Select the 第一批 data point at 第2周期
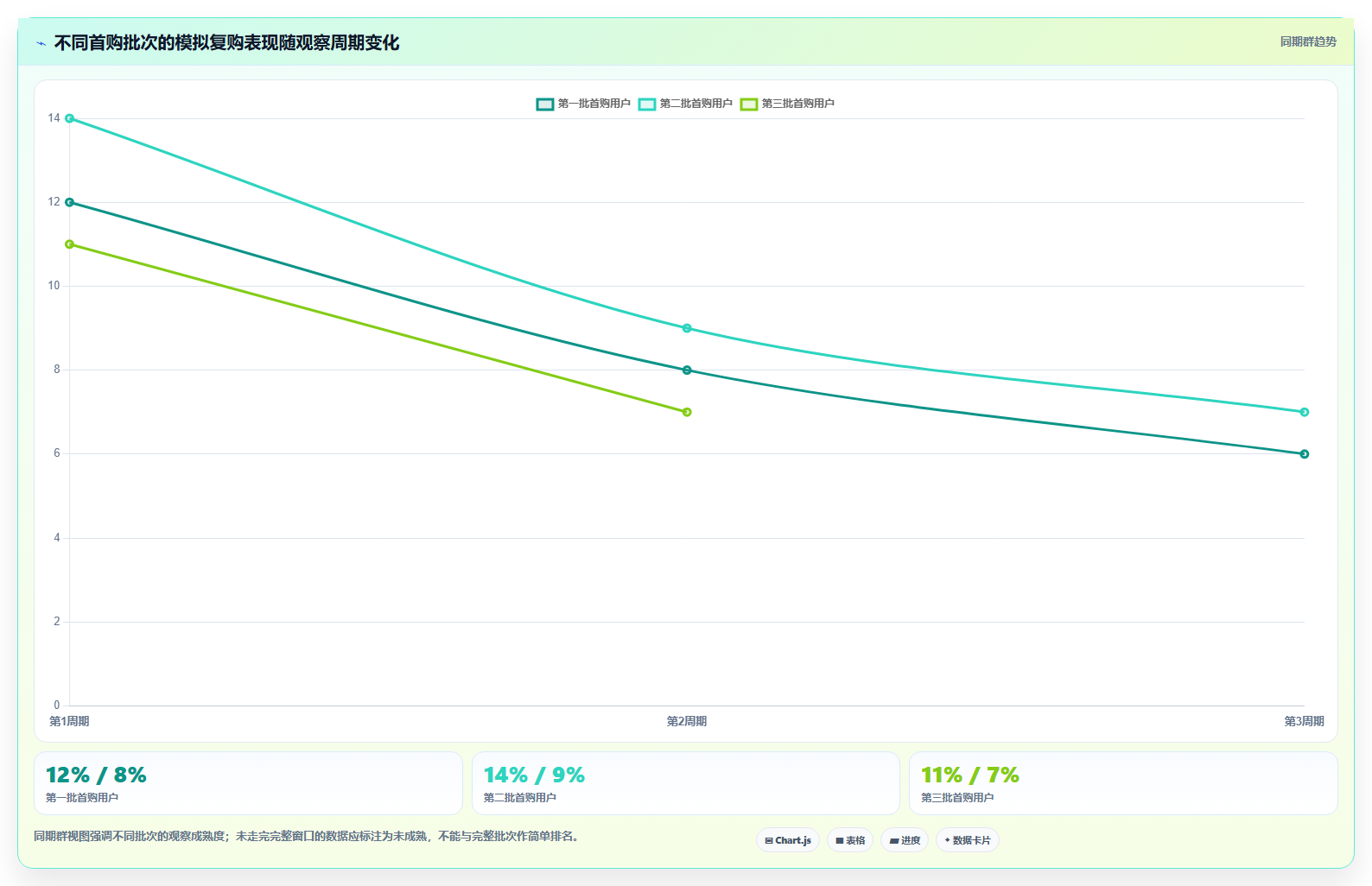Screen dimensions: 1372x886 (687, 370)
